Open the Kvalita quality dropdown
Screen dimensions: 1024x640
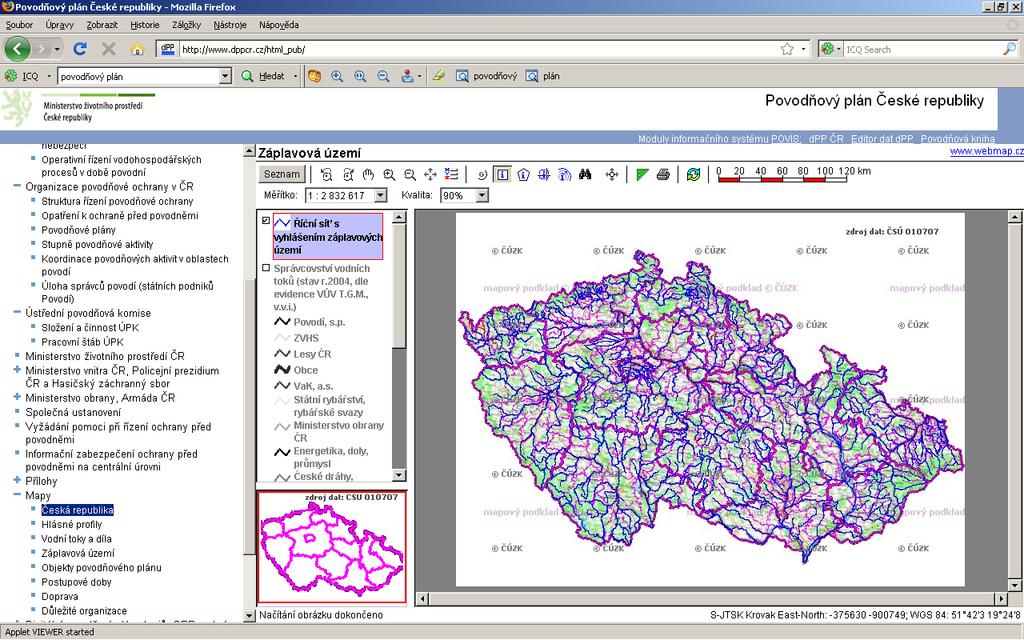pos(482,195)
